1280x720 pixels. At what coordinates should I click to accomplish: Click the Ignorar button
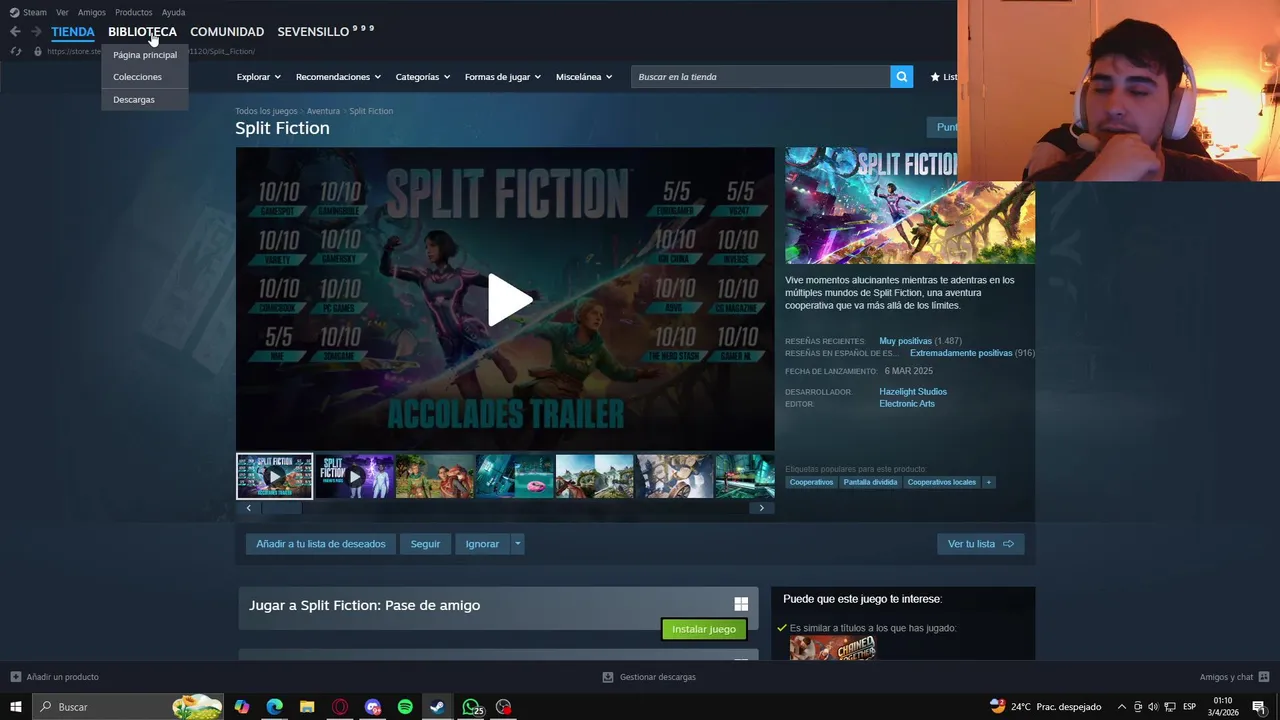tap(482, 544)
